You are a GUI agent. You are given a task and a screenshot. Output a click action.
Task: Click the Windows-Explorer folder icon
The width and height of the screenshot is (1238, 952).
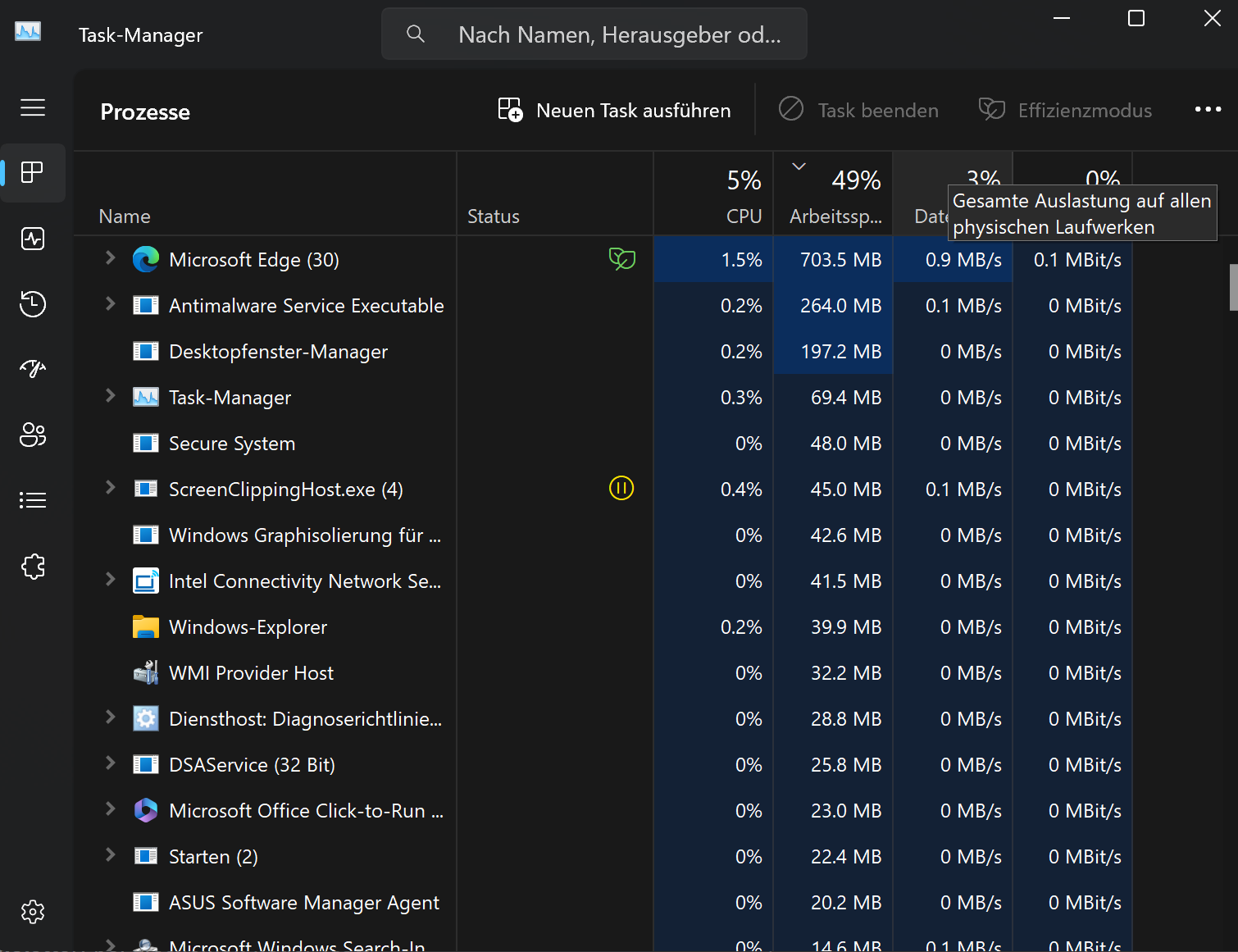pyautogui.click(x=146, y=626)
